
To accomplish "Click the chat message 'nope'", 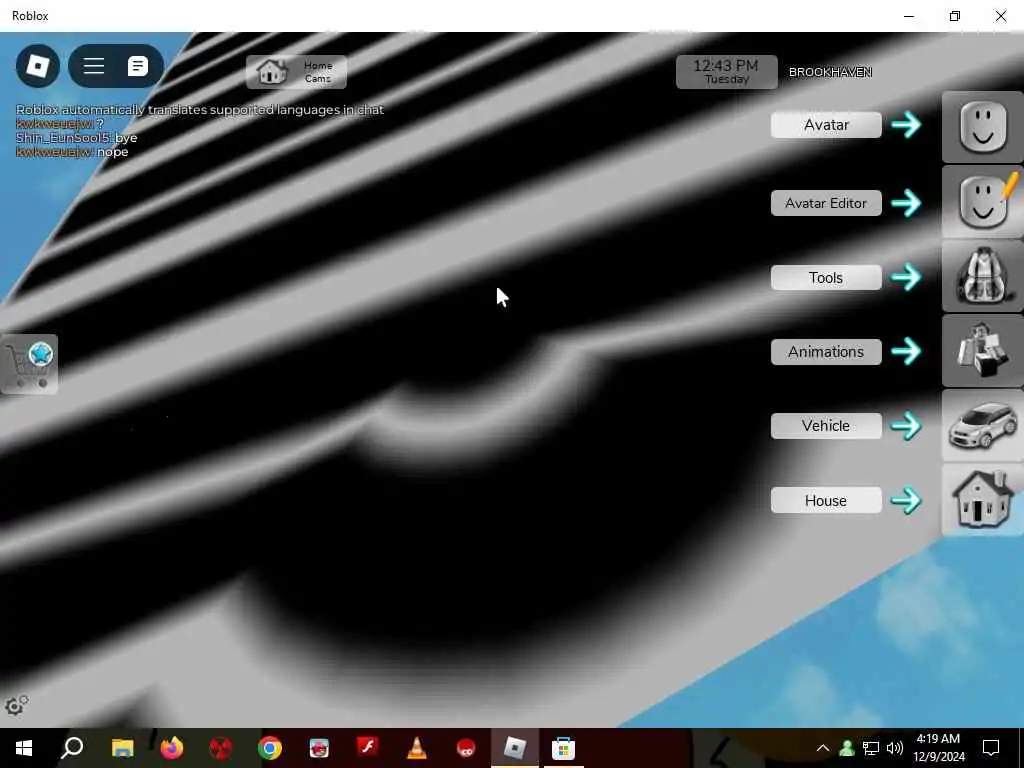I will [72, 152].
